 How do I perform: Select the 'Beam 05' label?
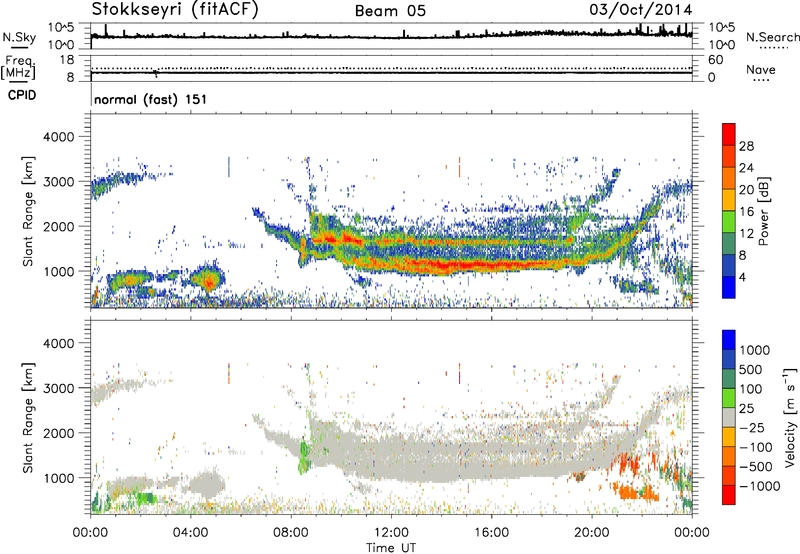[x=390, y=11]
